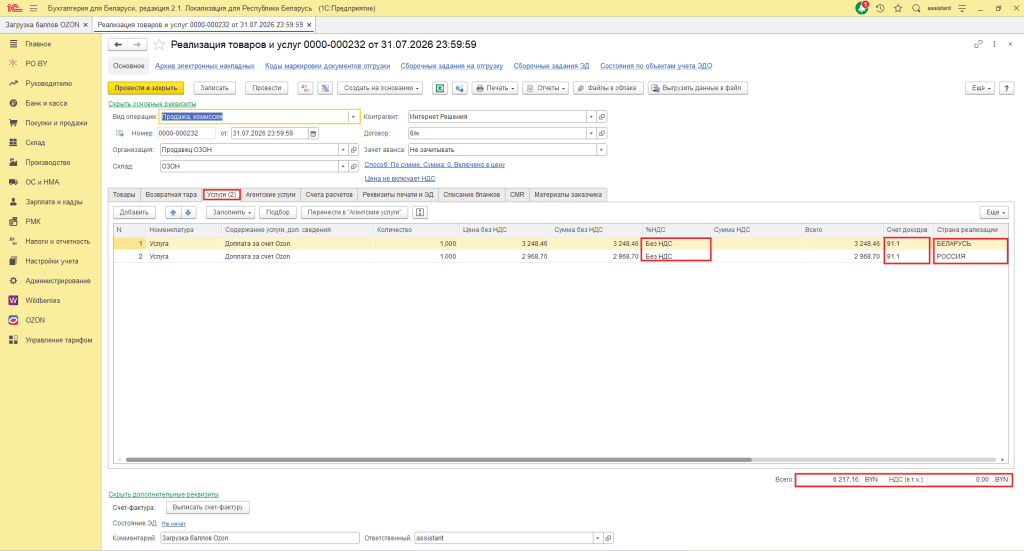Open the Печать dropdown menu
This screenshot has width=1024, height=551.
coord(495,88)
